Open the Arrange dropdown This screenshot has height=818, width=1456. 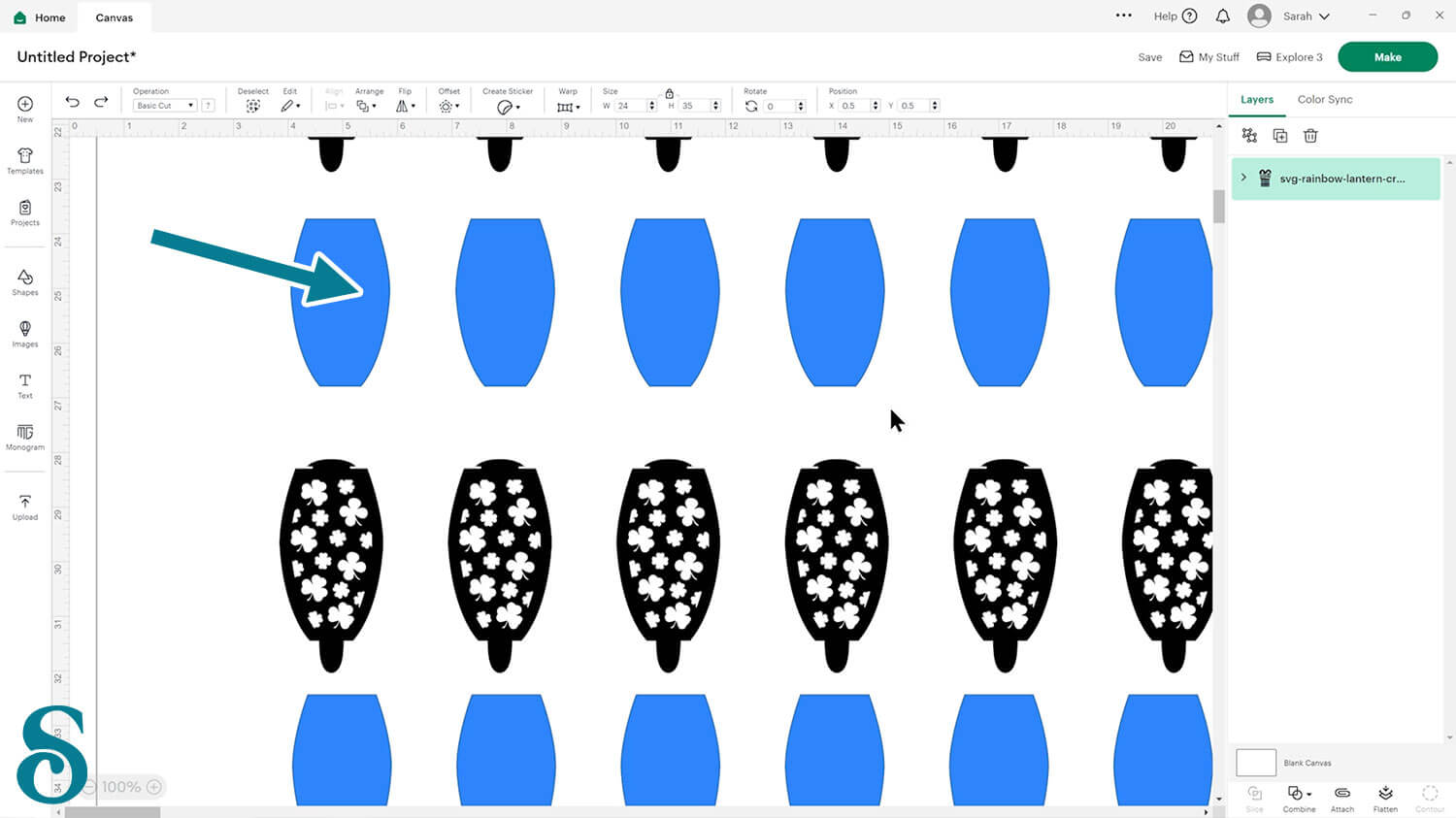(365, 106)
